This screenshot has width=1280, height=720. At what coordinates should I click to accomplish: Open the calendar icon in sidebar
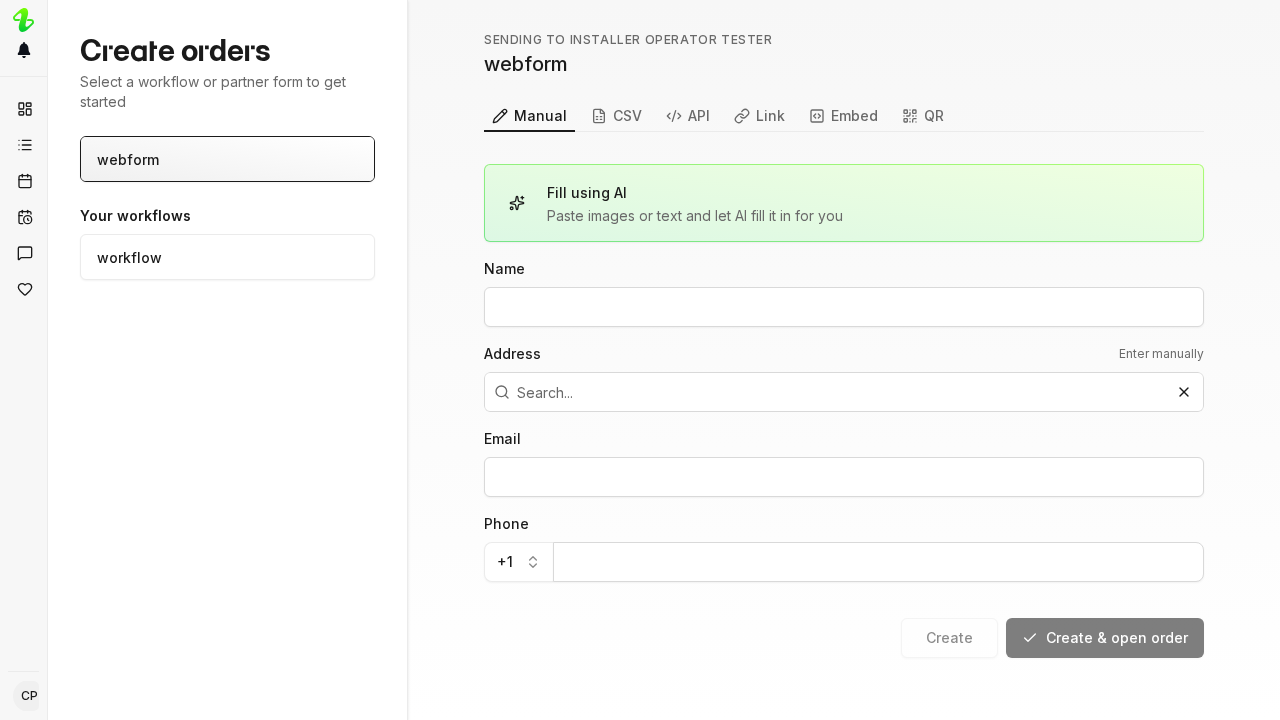25,181
